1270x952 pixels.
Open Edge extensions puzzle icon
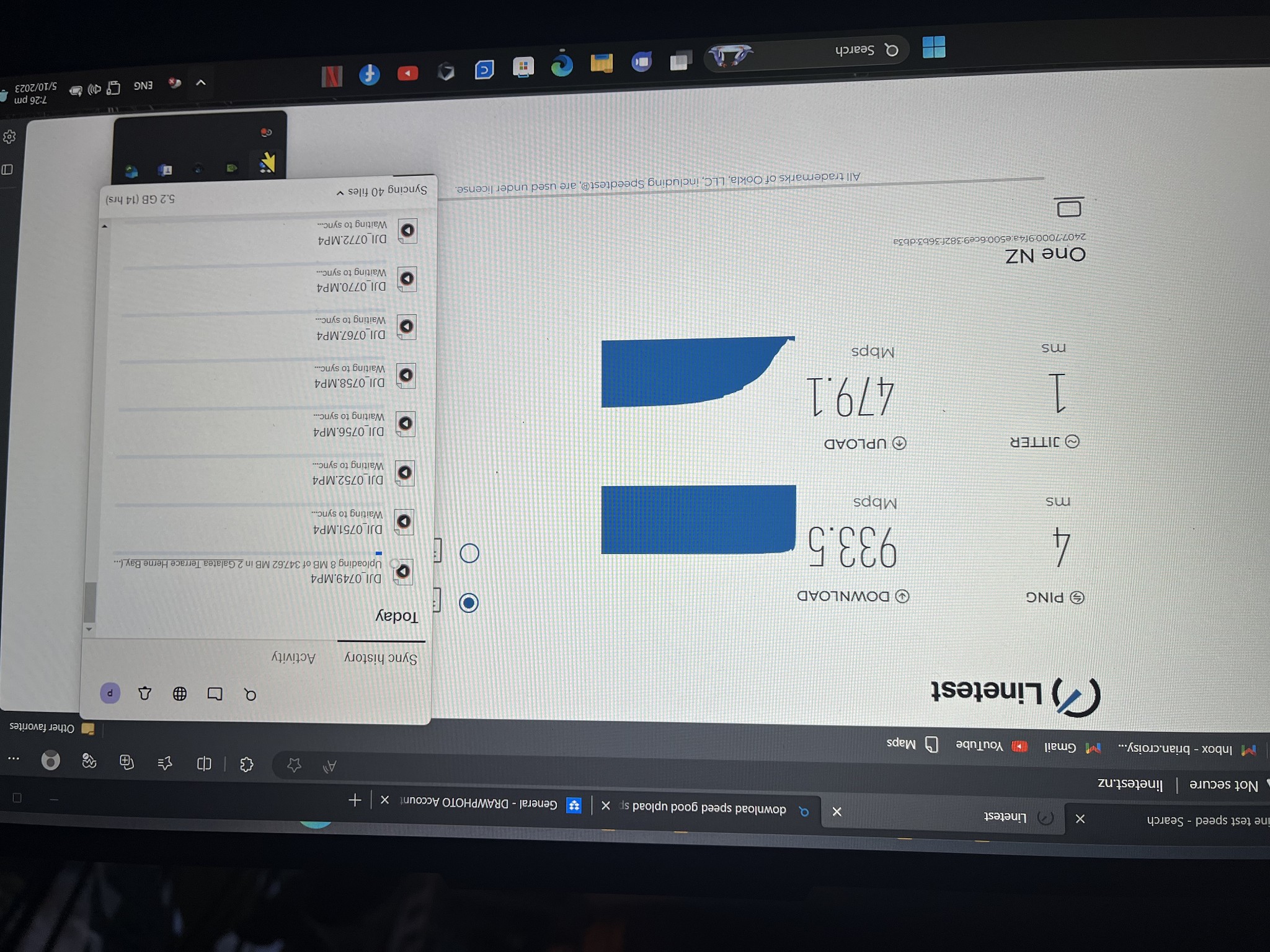coord(246,764)
